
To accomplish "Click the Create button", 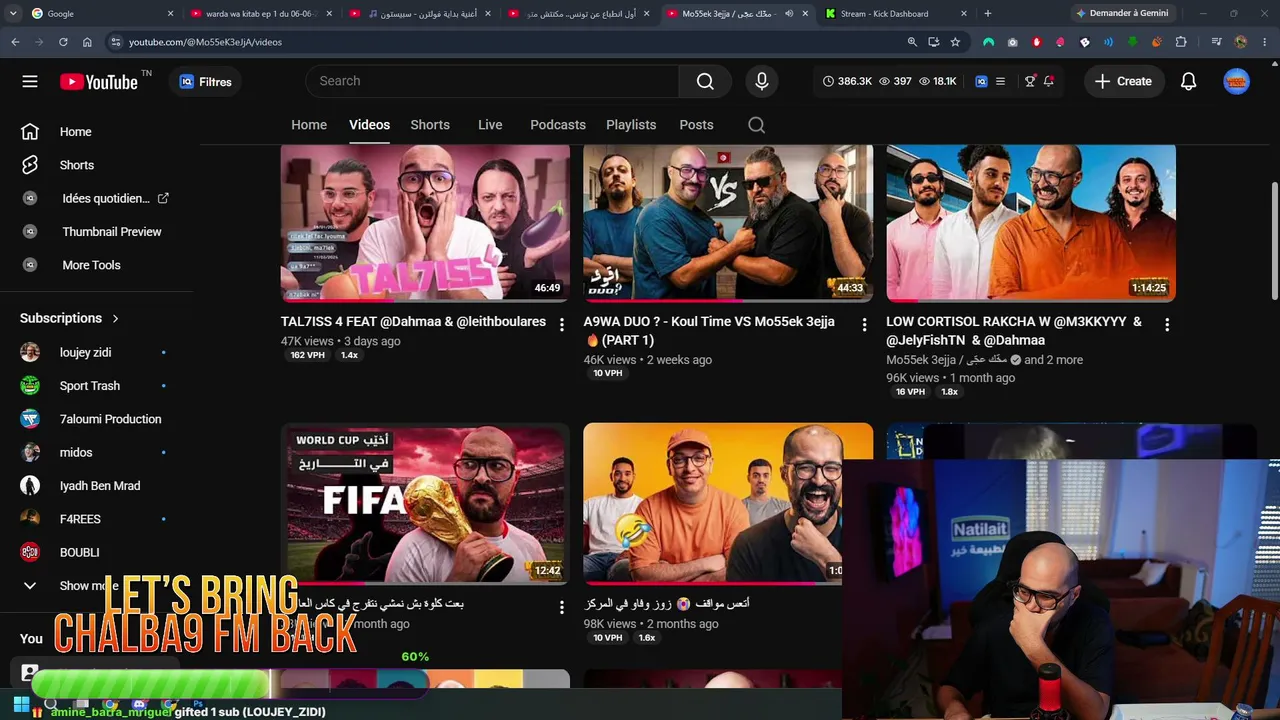I will pos(1123,82).
